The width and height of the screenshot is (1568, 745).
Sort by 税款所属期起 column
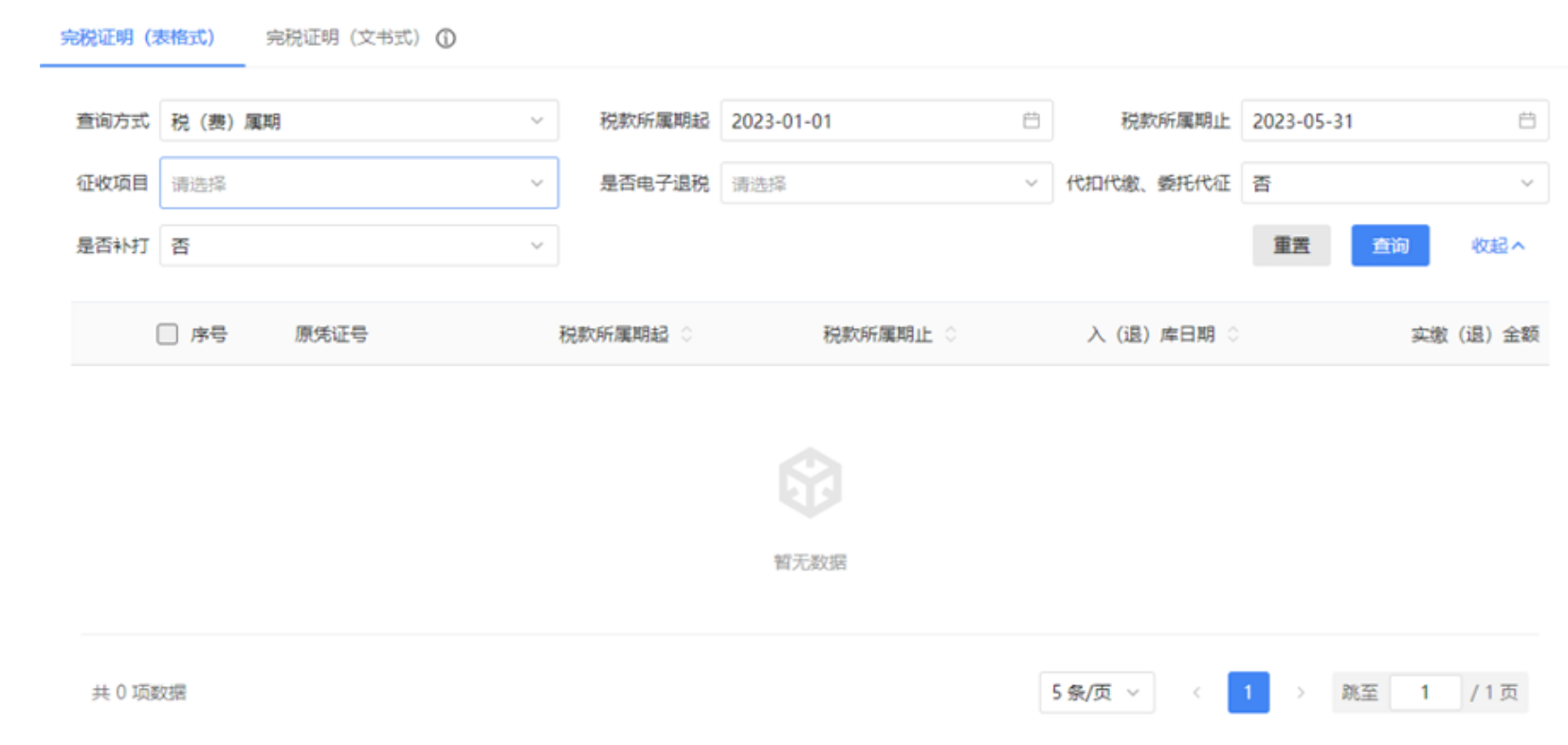[x=686, y=334]
